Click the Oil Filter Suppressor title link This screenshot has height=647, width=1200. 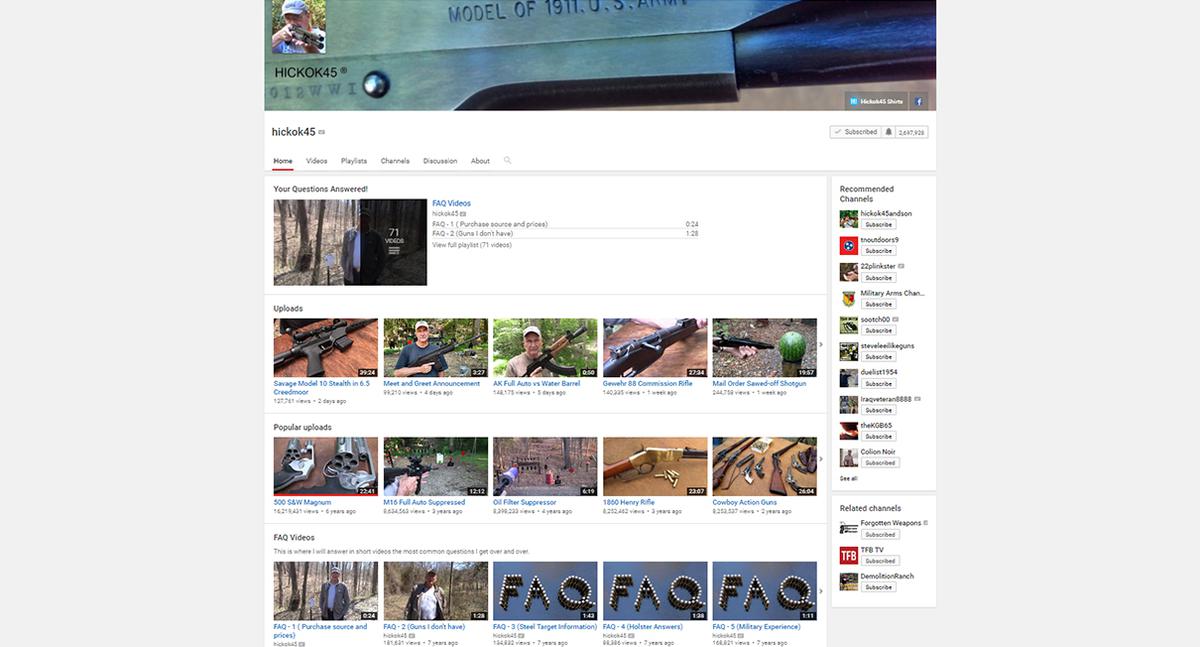click(527, 502)
